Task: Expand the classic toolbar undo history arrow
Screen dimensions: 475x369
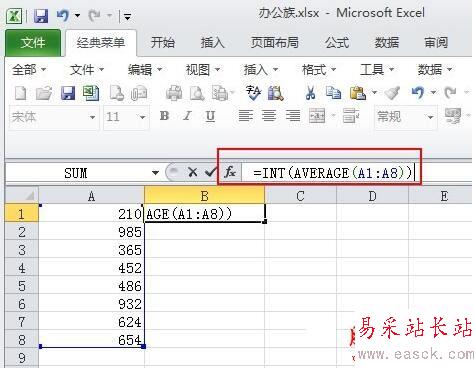Action: click(433, 92)
